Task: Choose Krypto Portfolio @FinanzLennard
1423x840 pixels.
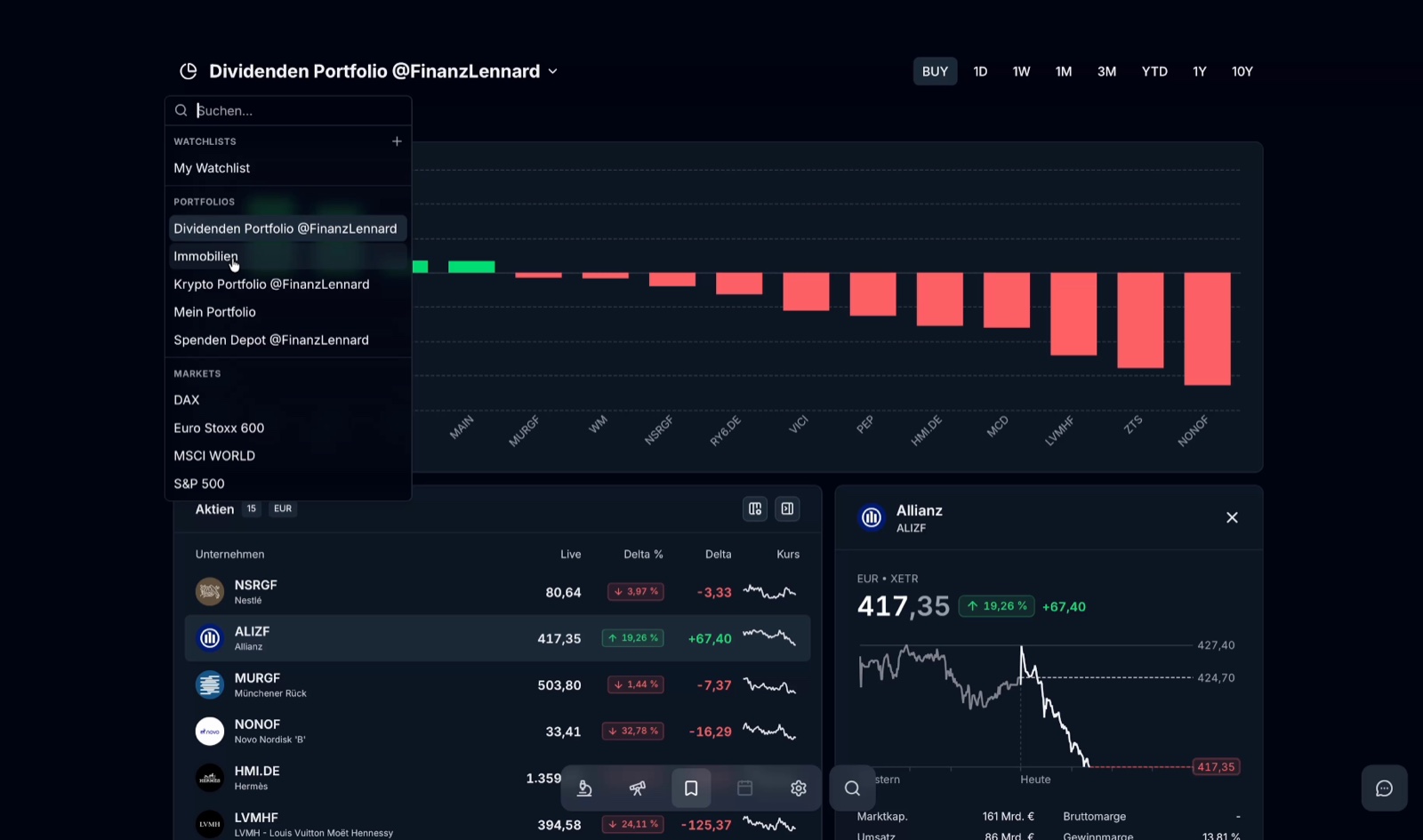Action: (x=288, y=284)
